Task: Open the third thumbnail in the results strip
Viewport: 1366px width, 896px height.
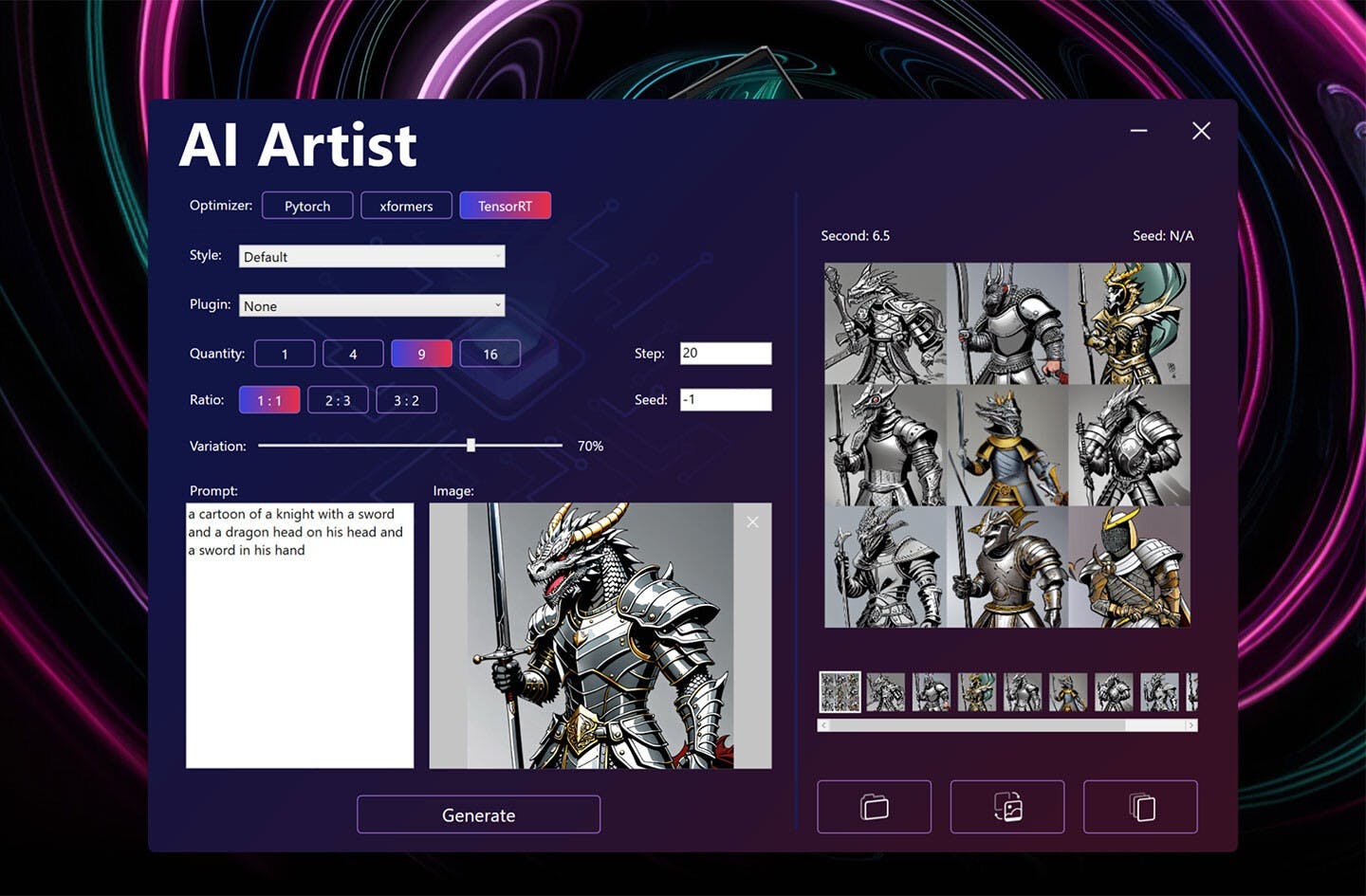Action: tap(932, 692)
